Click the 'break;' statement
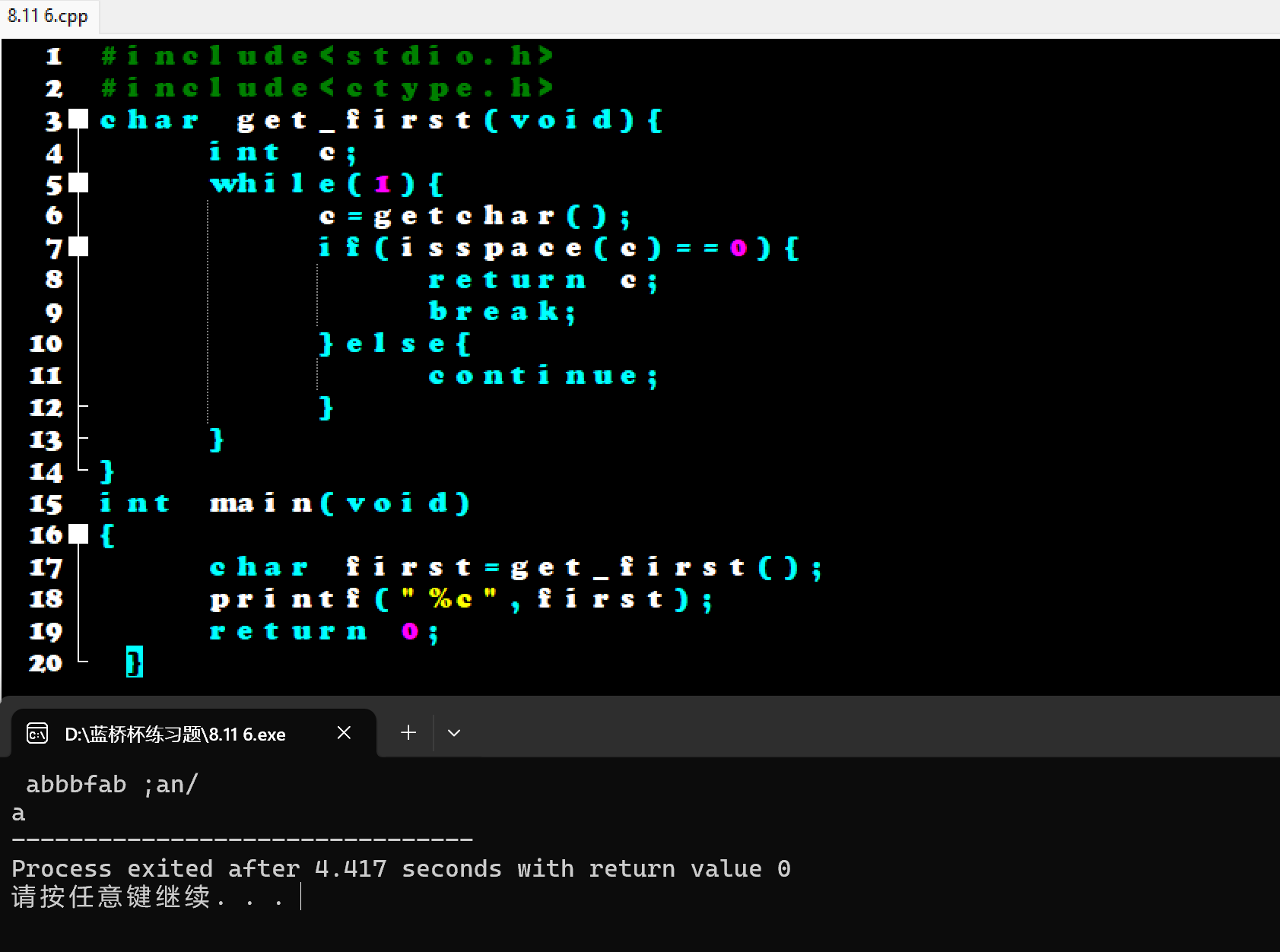This screenshot has width=1280, height=952. [502, 312]
